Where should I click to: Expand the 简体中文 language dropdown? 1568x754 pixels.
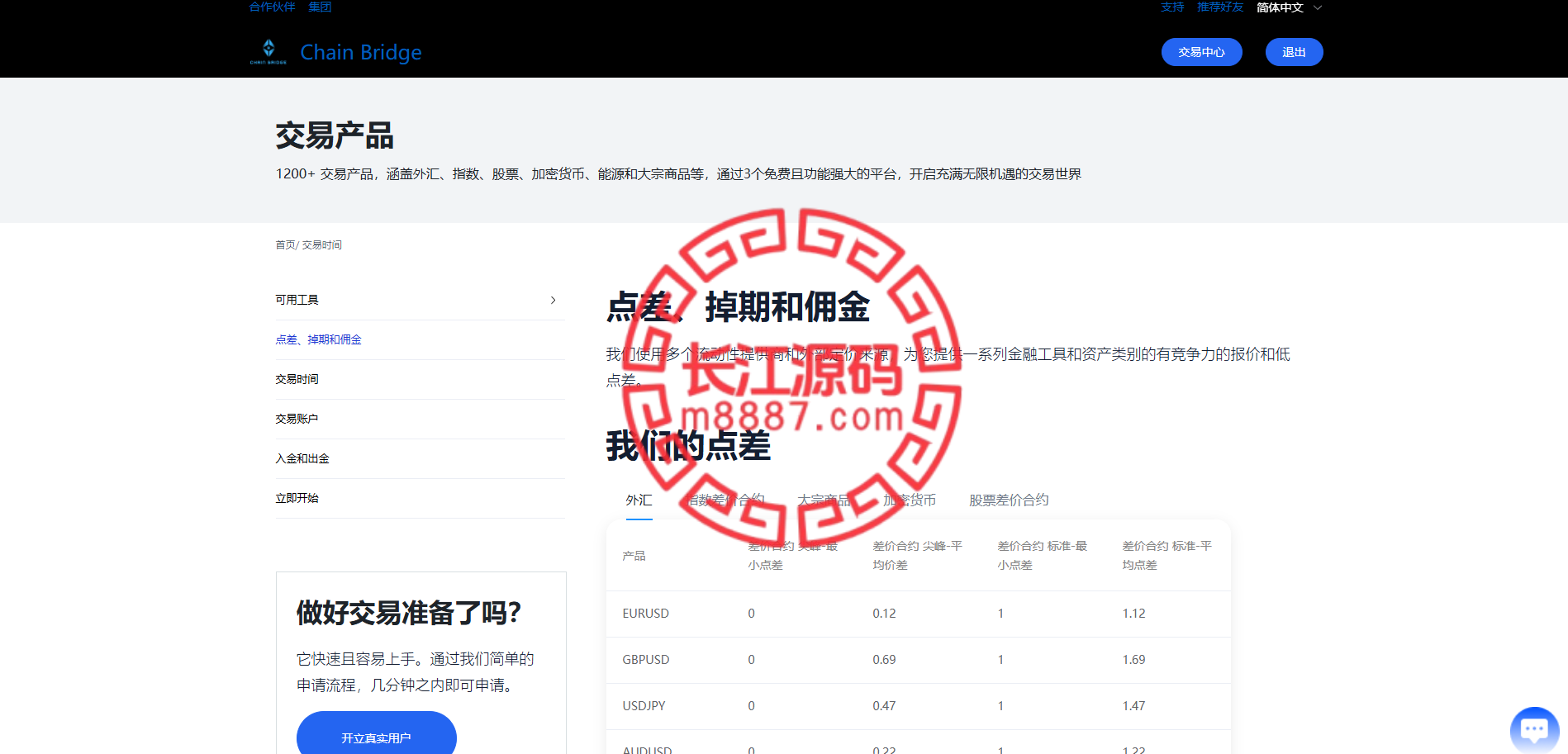[x=1289, y=7]
